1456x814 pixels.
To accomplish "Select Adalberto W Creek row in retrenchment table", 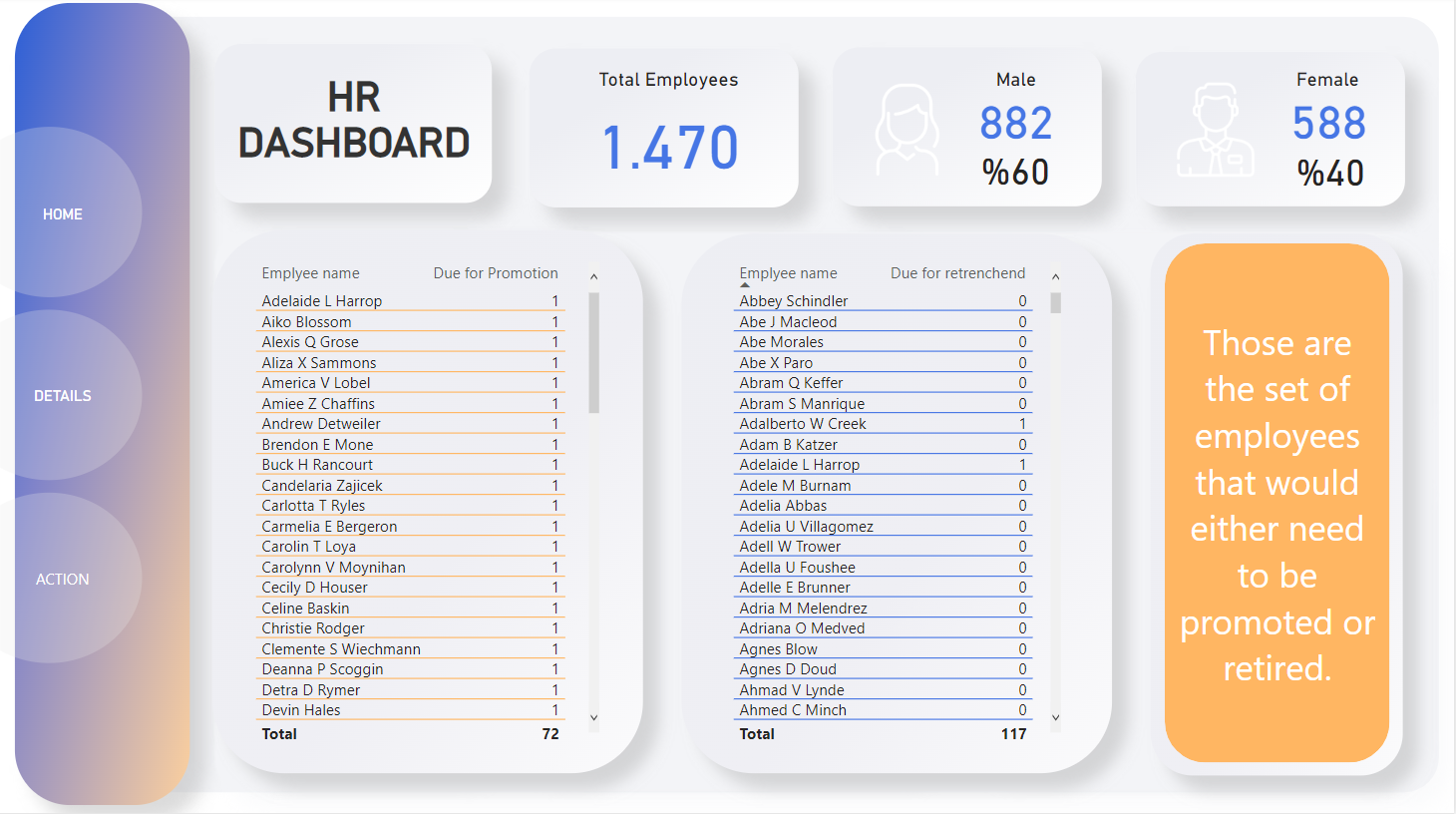I will pyautogui.click(x=803, y=424).
